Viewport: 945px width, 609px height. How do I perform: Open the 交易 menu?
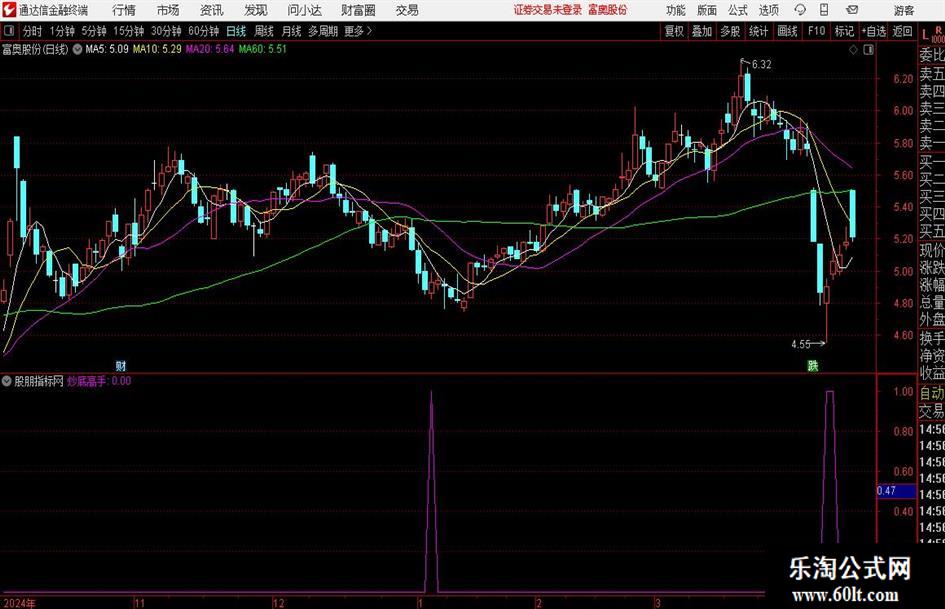(x=407, y=10)
